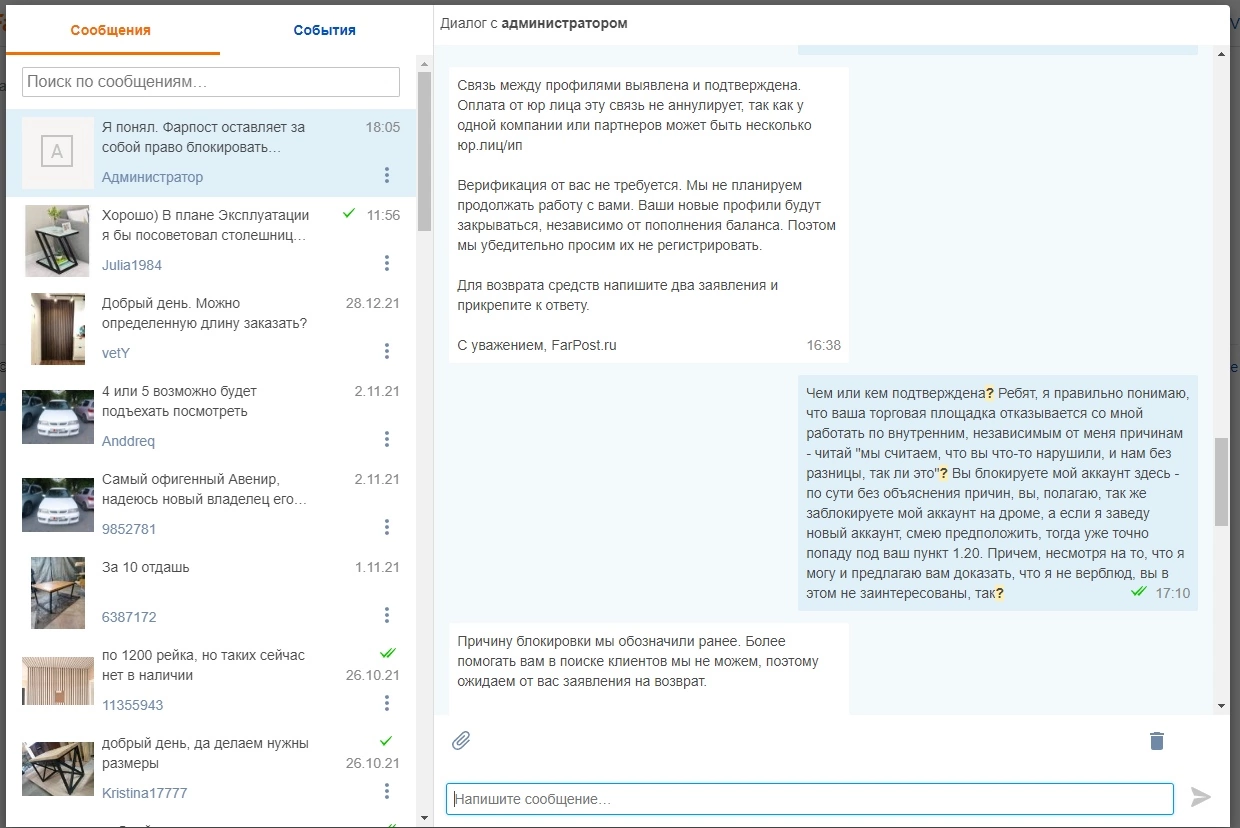Screen dimensions: 1240x828
Task: Open three-dot menu for Kristina17777 conversation
Action: click(387, 792)
